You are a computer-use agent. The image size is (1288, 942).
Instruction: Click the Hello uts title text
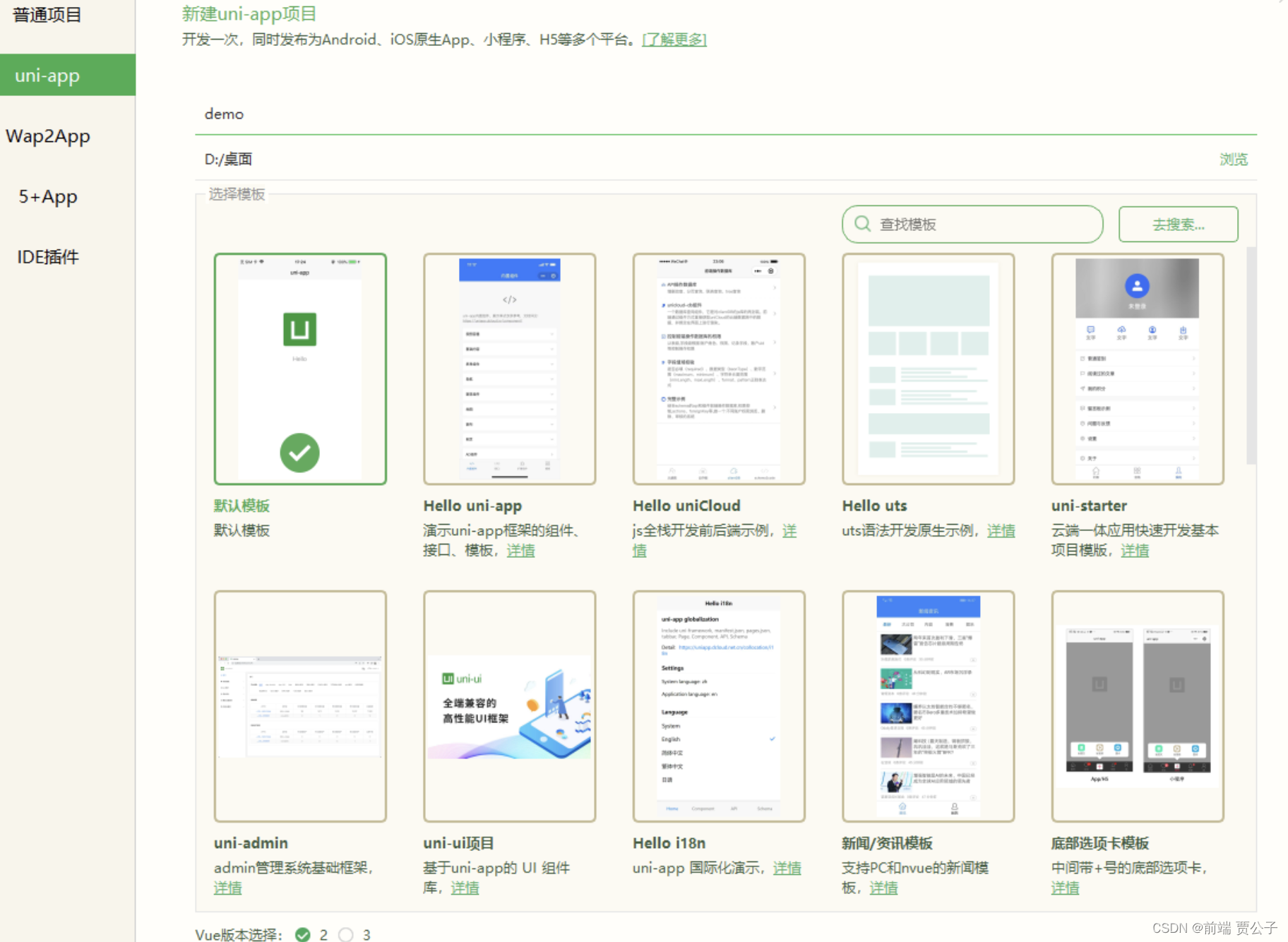click(874, 506)
